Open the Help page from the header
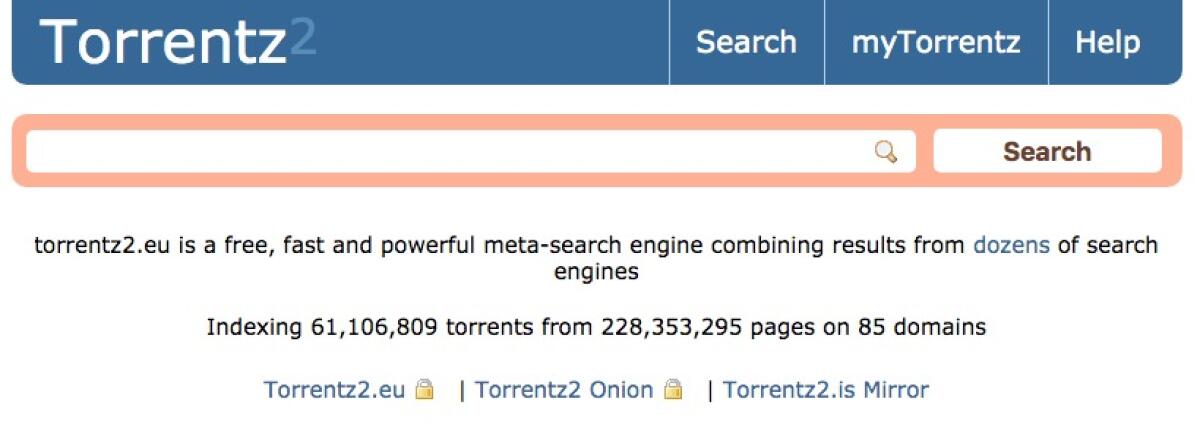This screenshot has width=1200, height=446. (1107, 42)
